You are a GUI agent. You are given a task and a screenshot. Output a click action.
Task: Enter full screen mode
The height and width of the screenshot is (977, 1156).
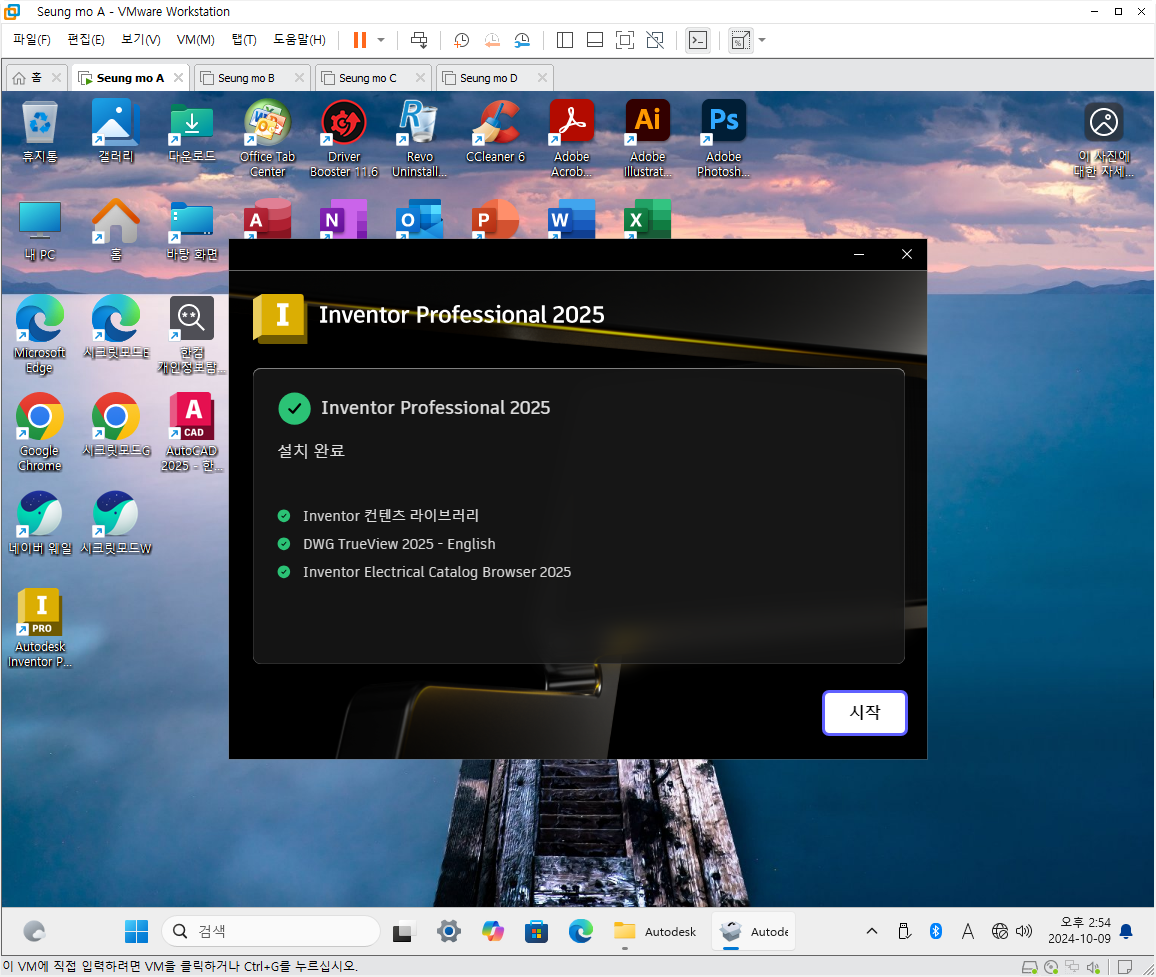624,40
